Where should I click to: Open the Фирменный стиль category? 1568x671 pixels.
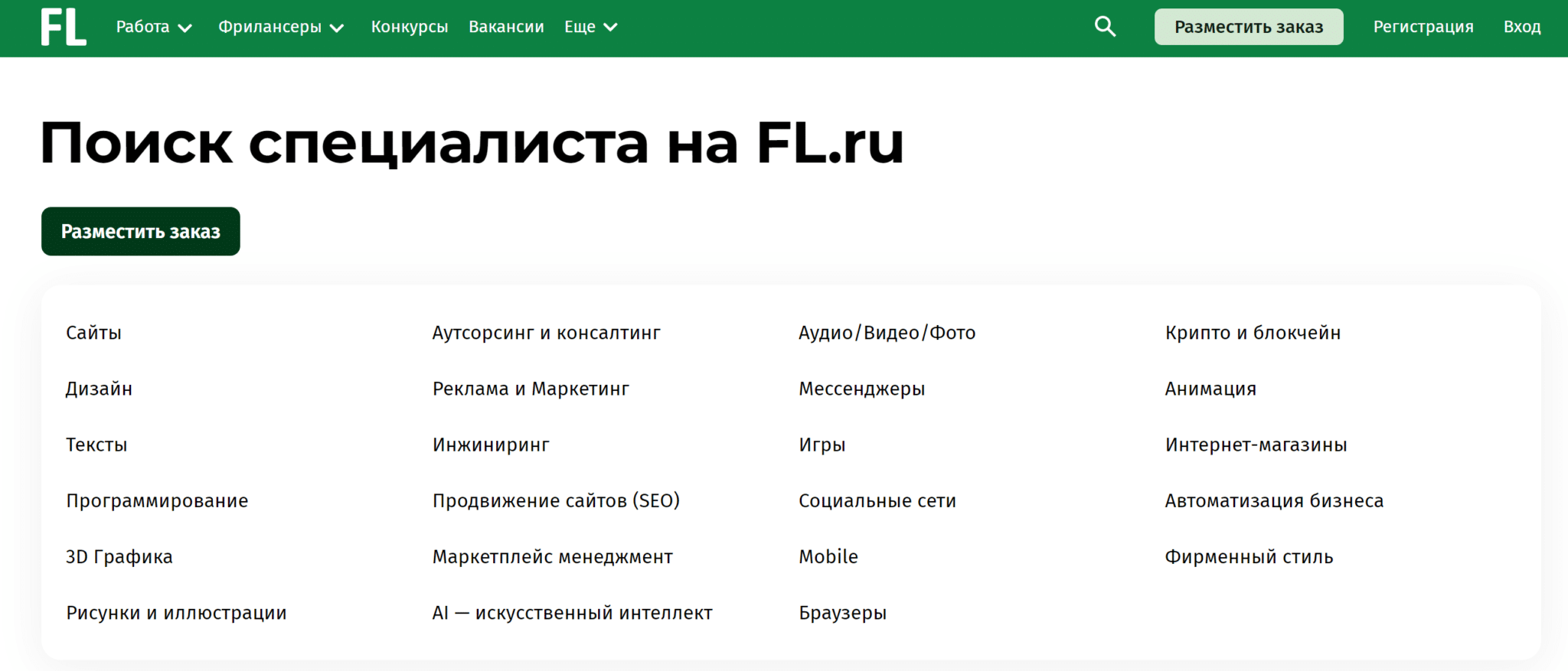coord(1249,557)
